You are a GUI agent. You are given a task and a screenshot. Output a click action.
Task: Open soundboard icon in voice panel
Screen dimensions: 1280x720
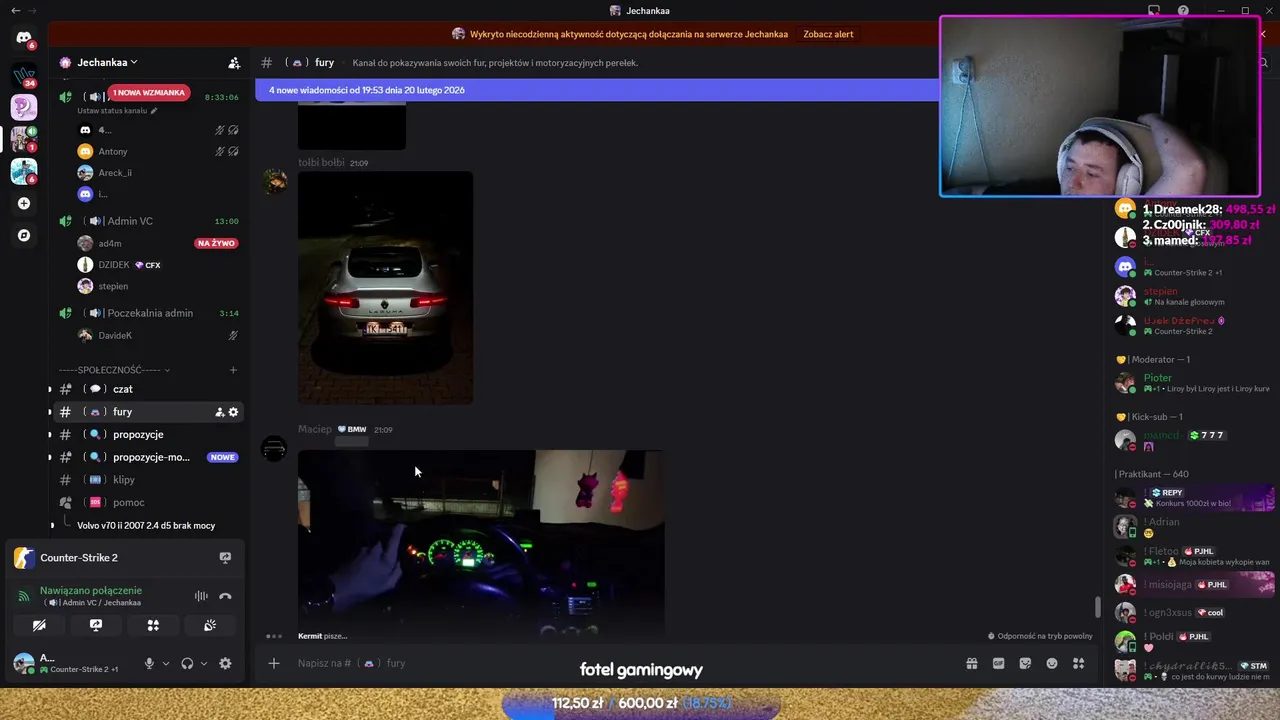tap(210, 625)
